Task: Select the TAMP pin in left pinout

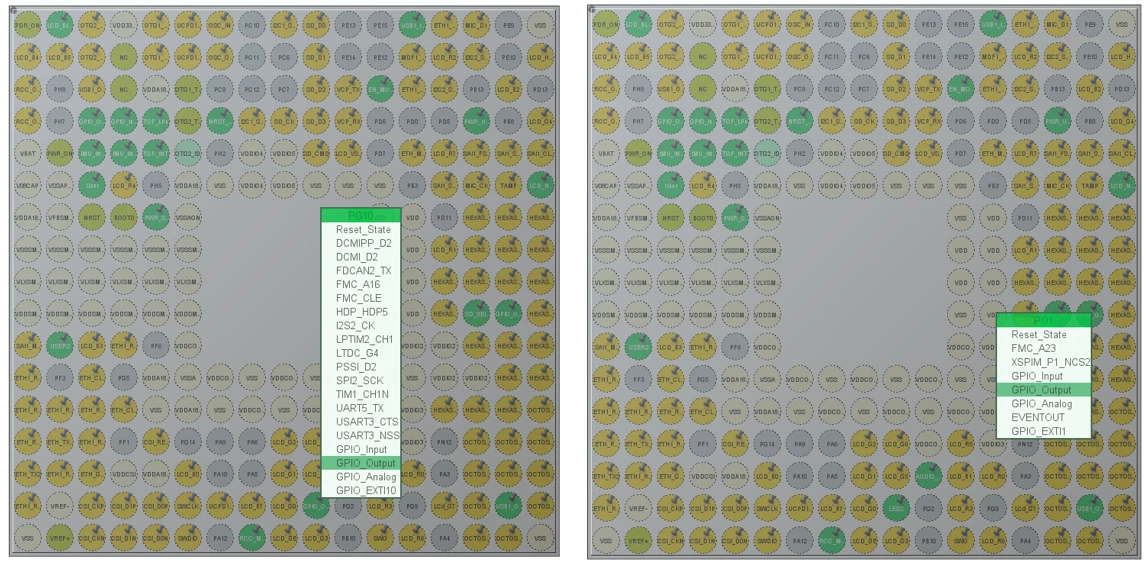Action: tap(509, 185)
